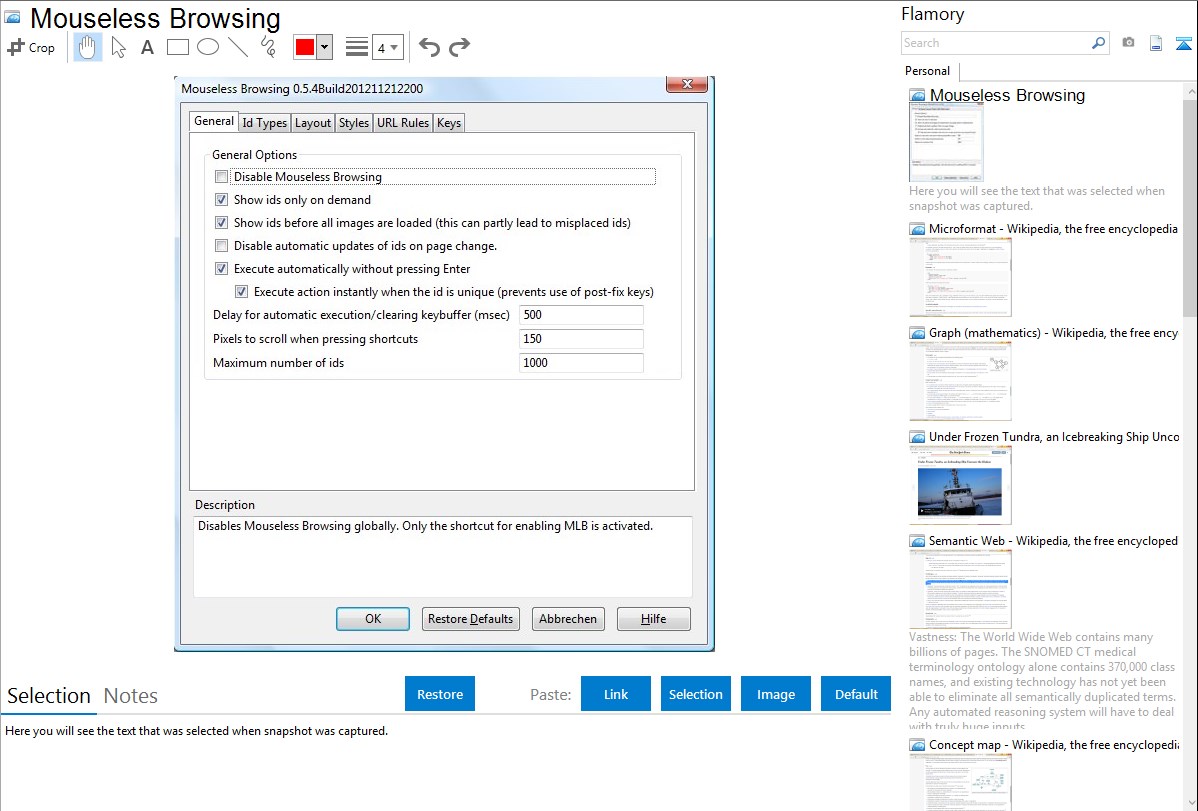Paste as Link
The height and width of the screenshot is (811, 1198).
[x=616, y=693]
